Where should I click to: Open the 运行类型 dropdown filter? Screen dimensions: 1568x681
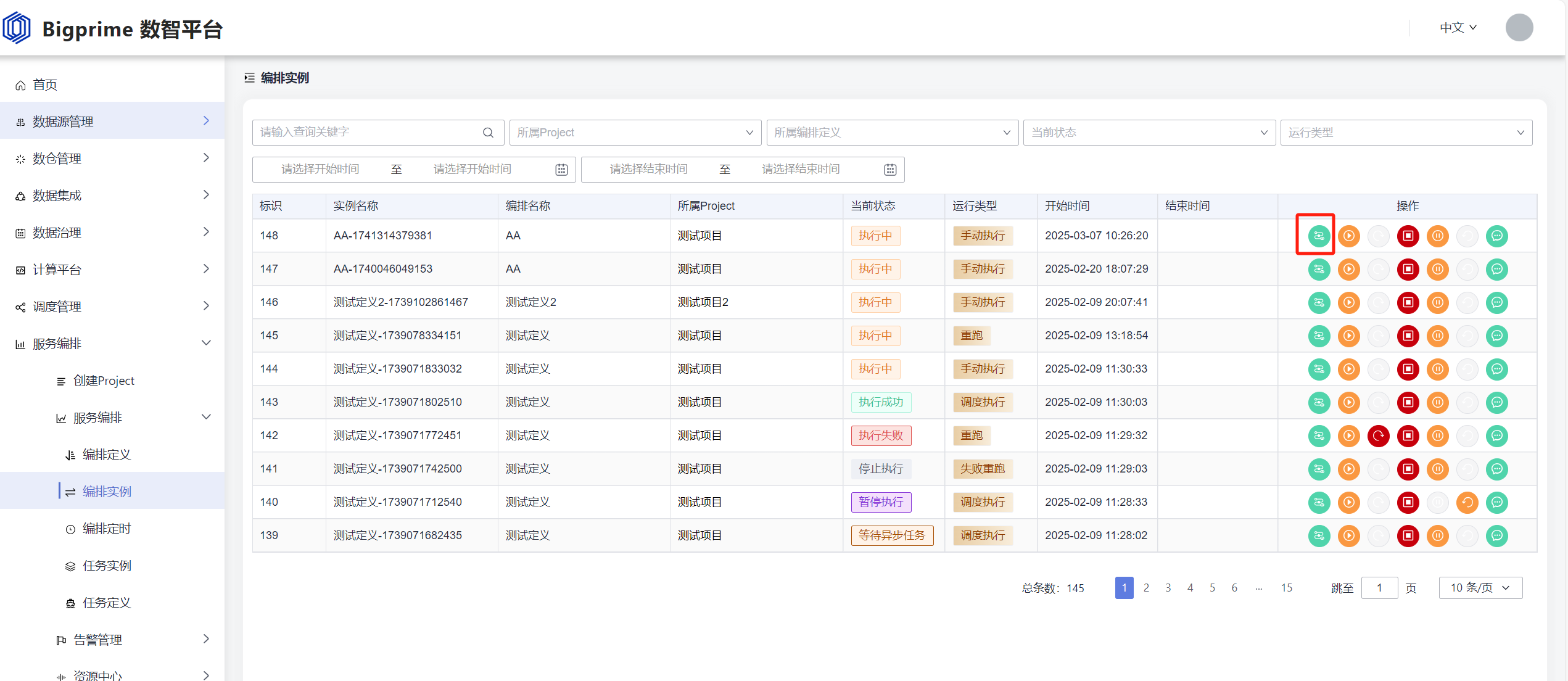click(1406, 133)
